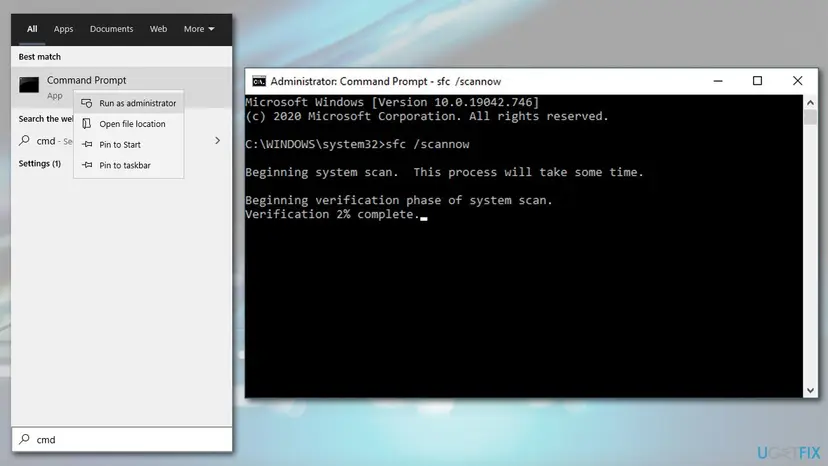
Task: Click the Search the web heading
Action: click(x=46, y=119)
